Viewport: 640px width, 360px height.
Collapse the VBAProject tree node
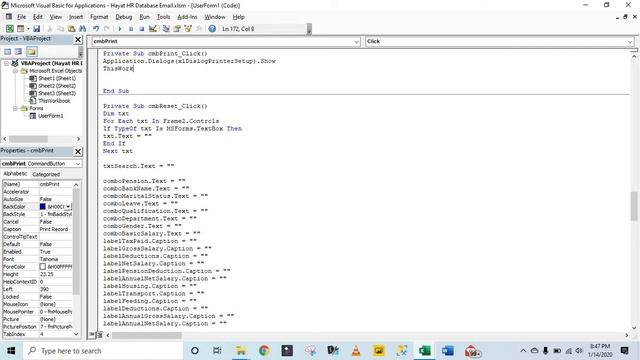(6, 63)
